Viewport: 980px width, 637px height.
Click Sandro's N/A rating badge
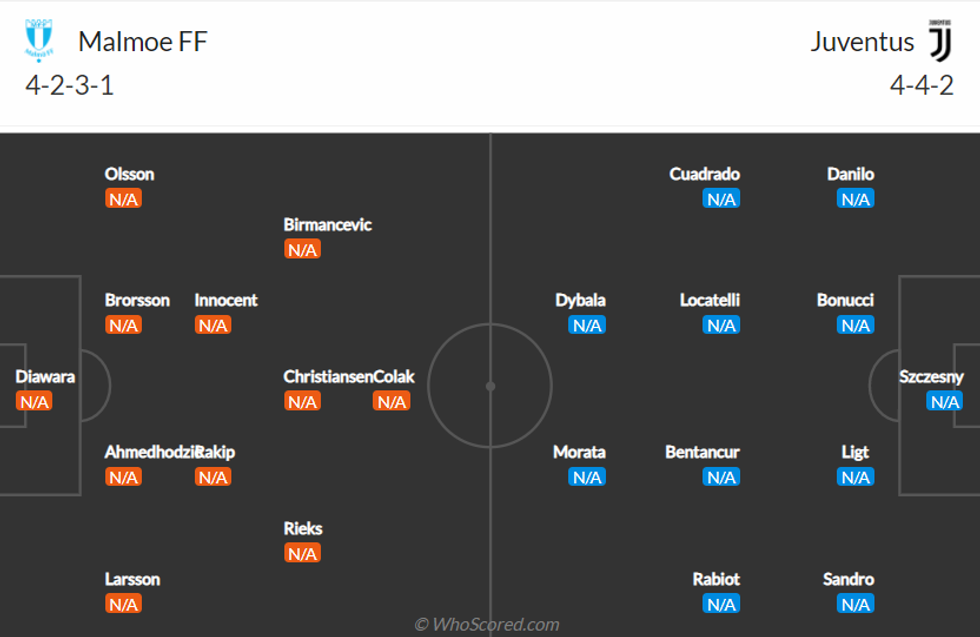point(855,604)
